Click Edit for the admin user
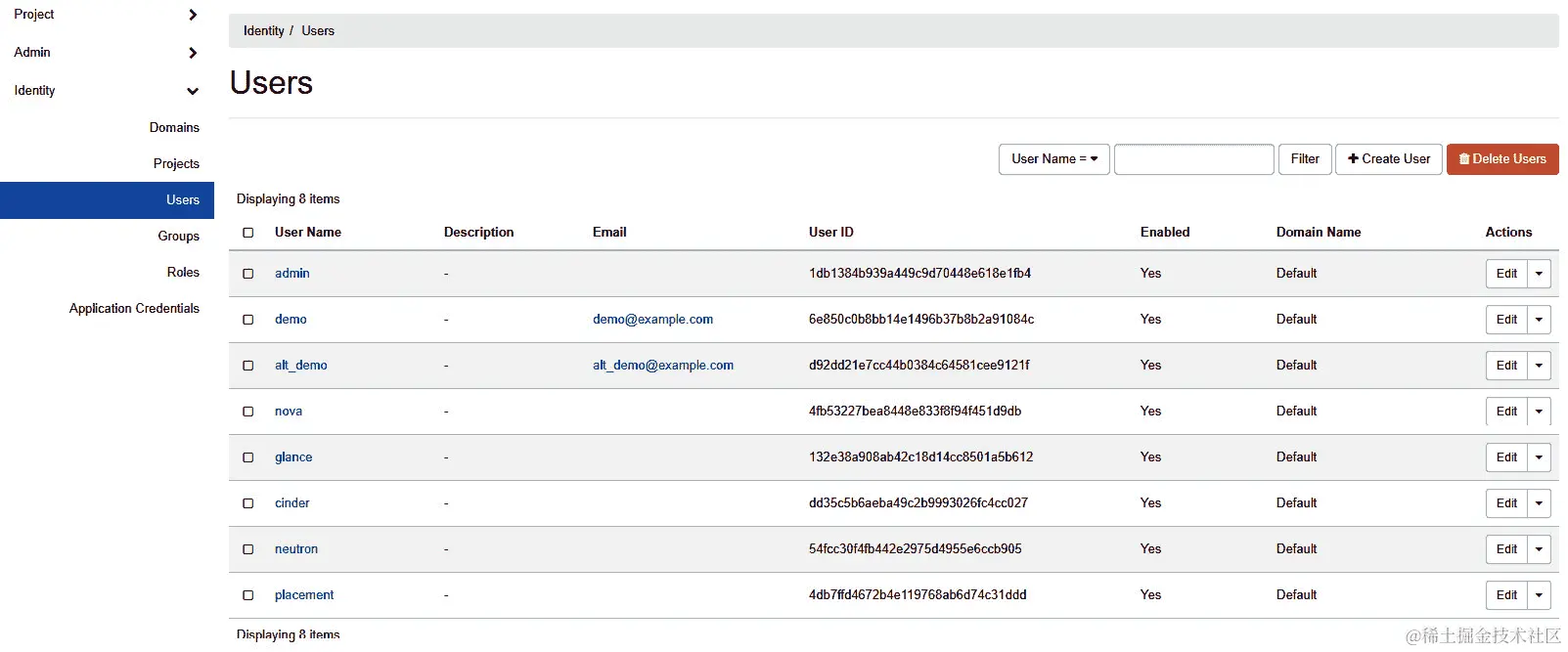Screen dimensions: 1568x652 click(1506, 274)
